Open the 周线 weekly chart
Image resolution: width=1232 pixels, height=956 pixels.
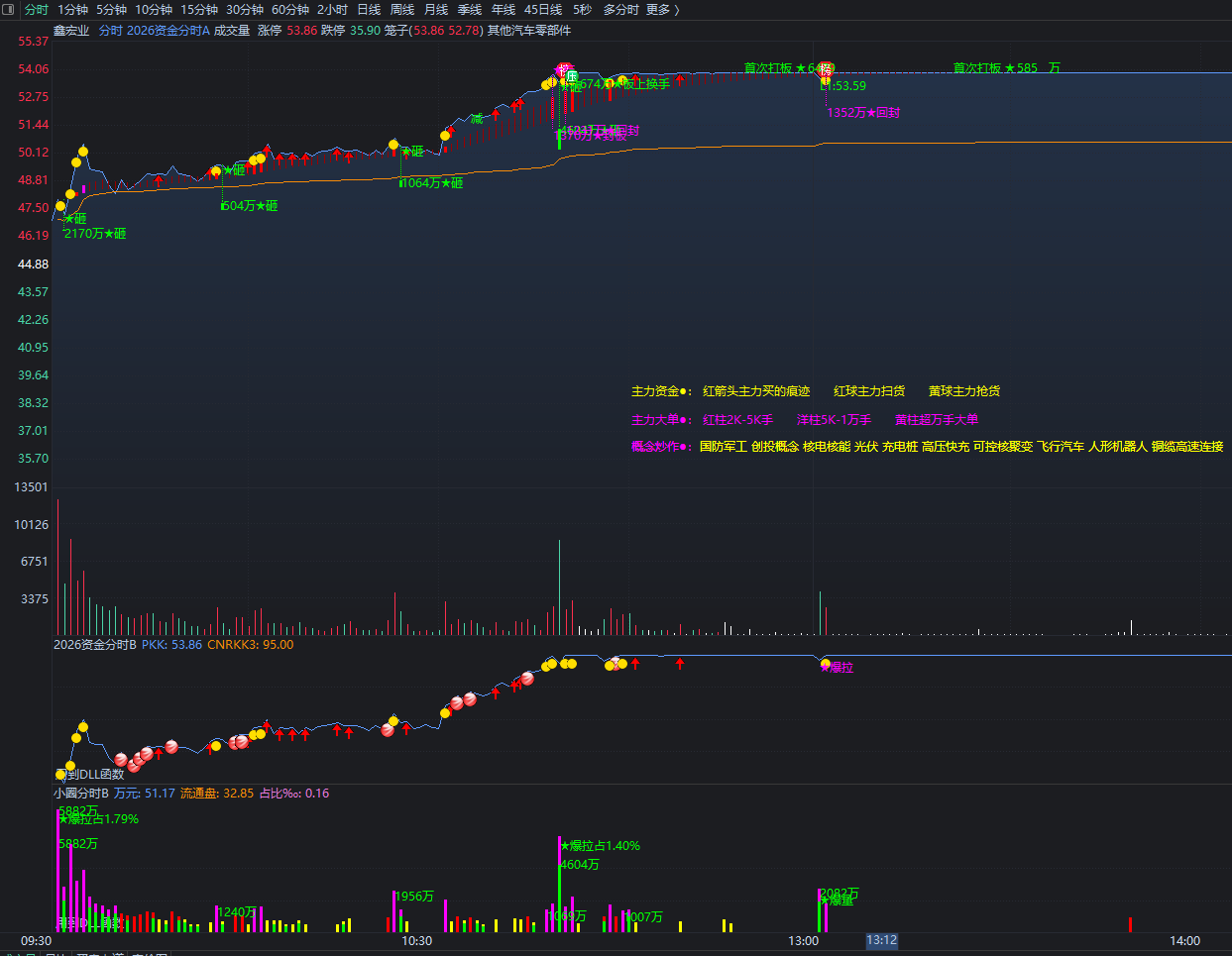(x=402, y=10)
